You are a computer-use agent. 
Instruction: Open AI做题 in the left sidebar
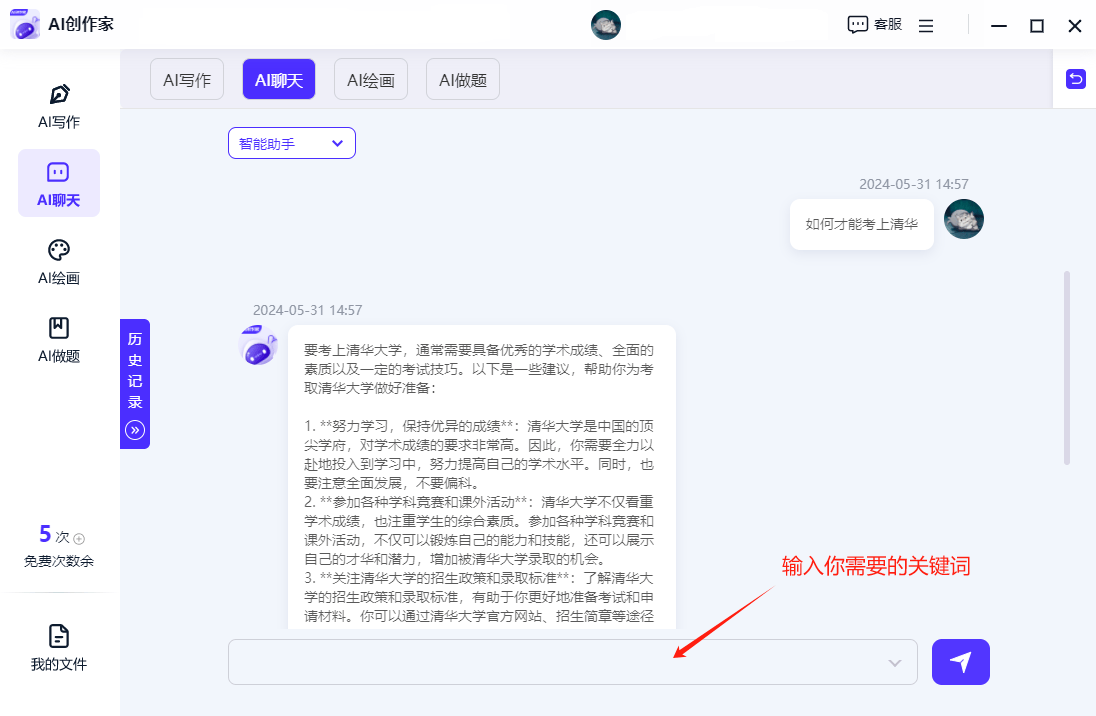click(x=59, y=339)
